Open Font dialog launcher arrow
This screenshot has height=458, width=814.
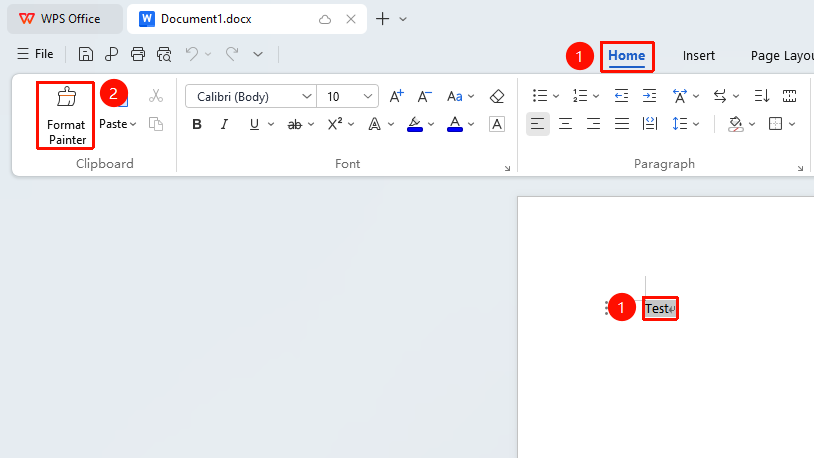[x=507, y=168]
